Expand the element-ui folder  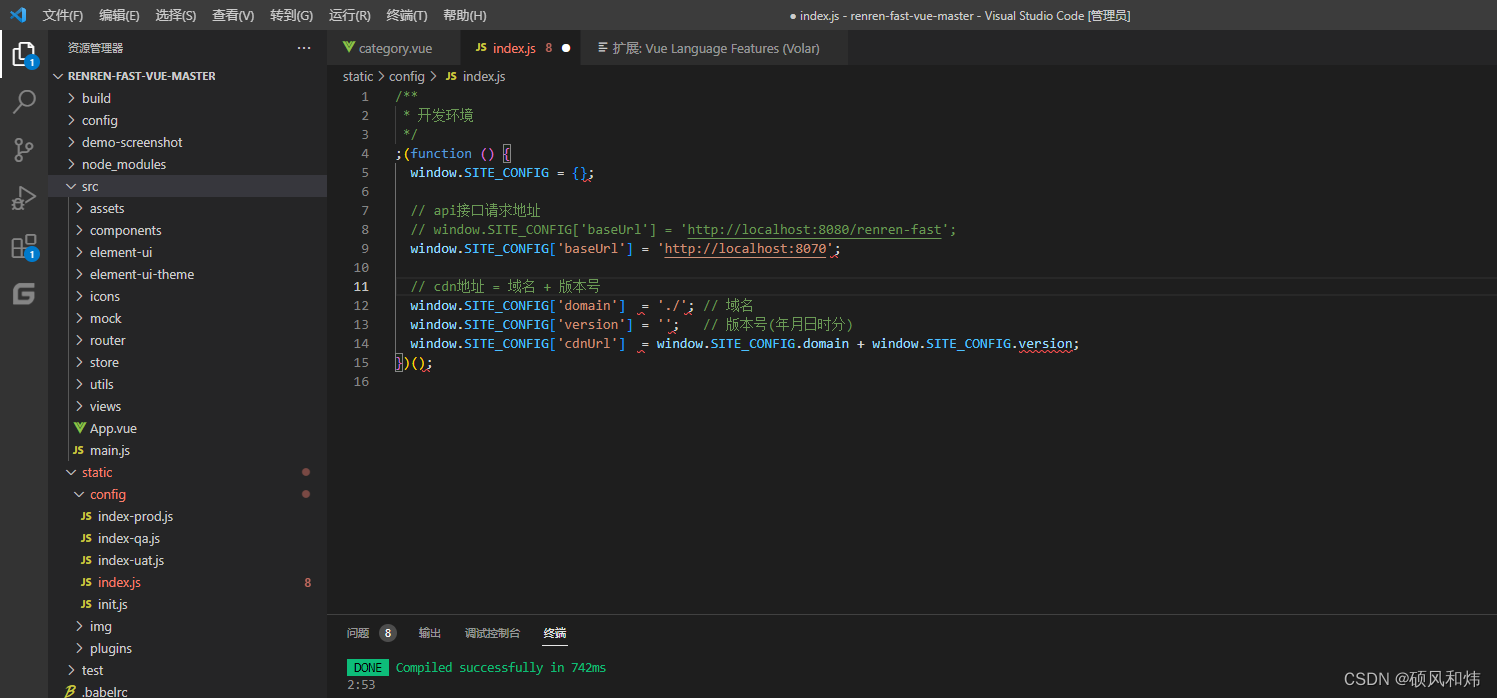[187, 252]
